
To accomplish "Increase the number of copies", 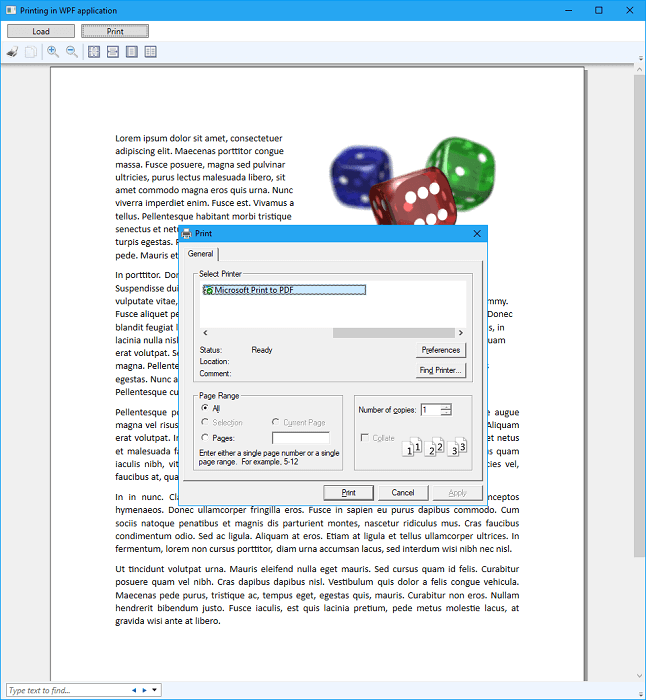I will pyautogui.click(x=446, y=406).
